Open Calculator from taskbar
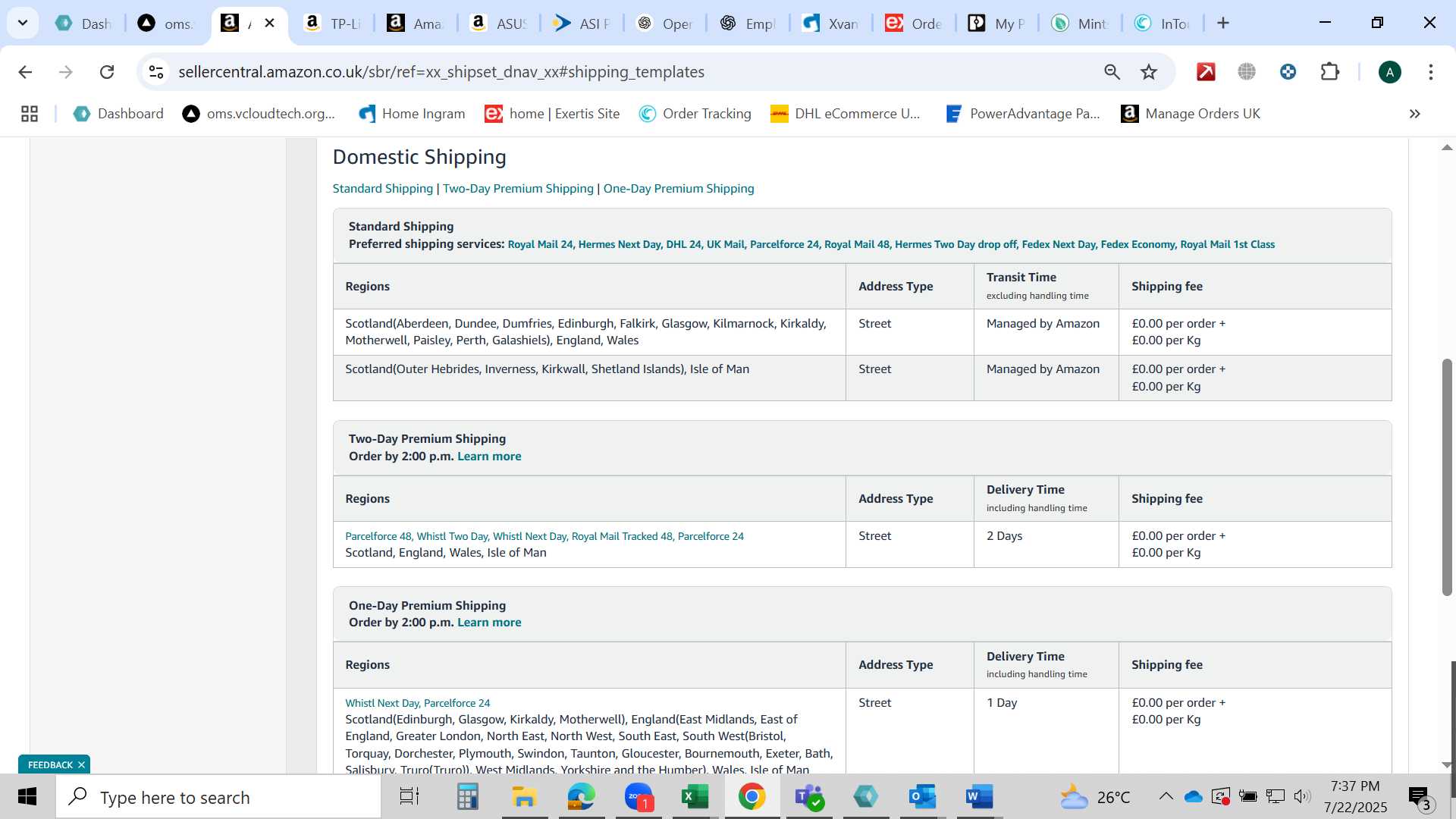 point(467,797)
